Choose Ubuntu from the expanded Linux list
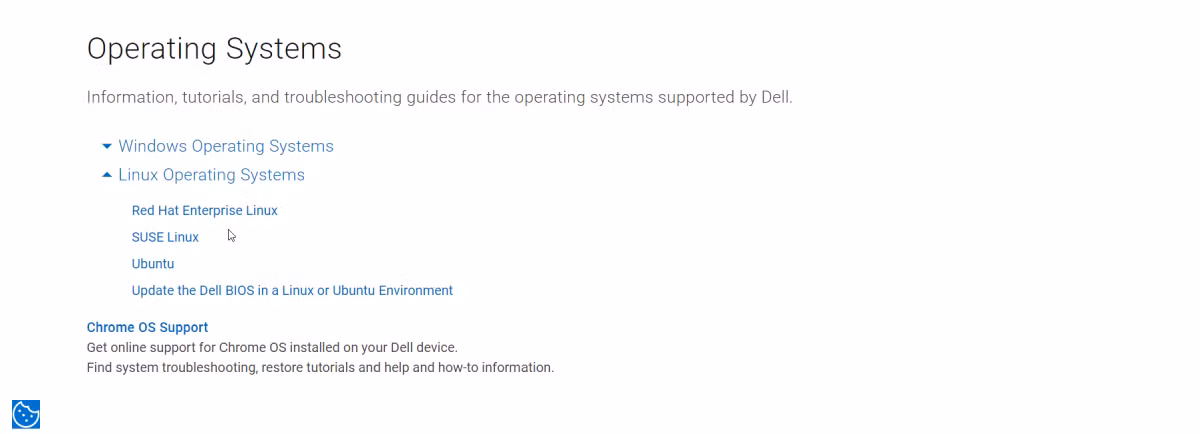This screenshot has height=434, width=1200. (153, 264)
